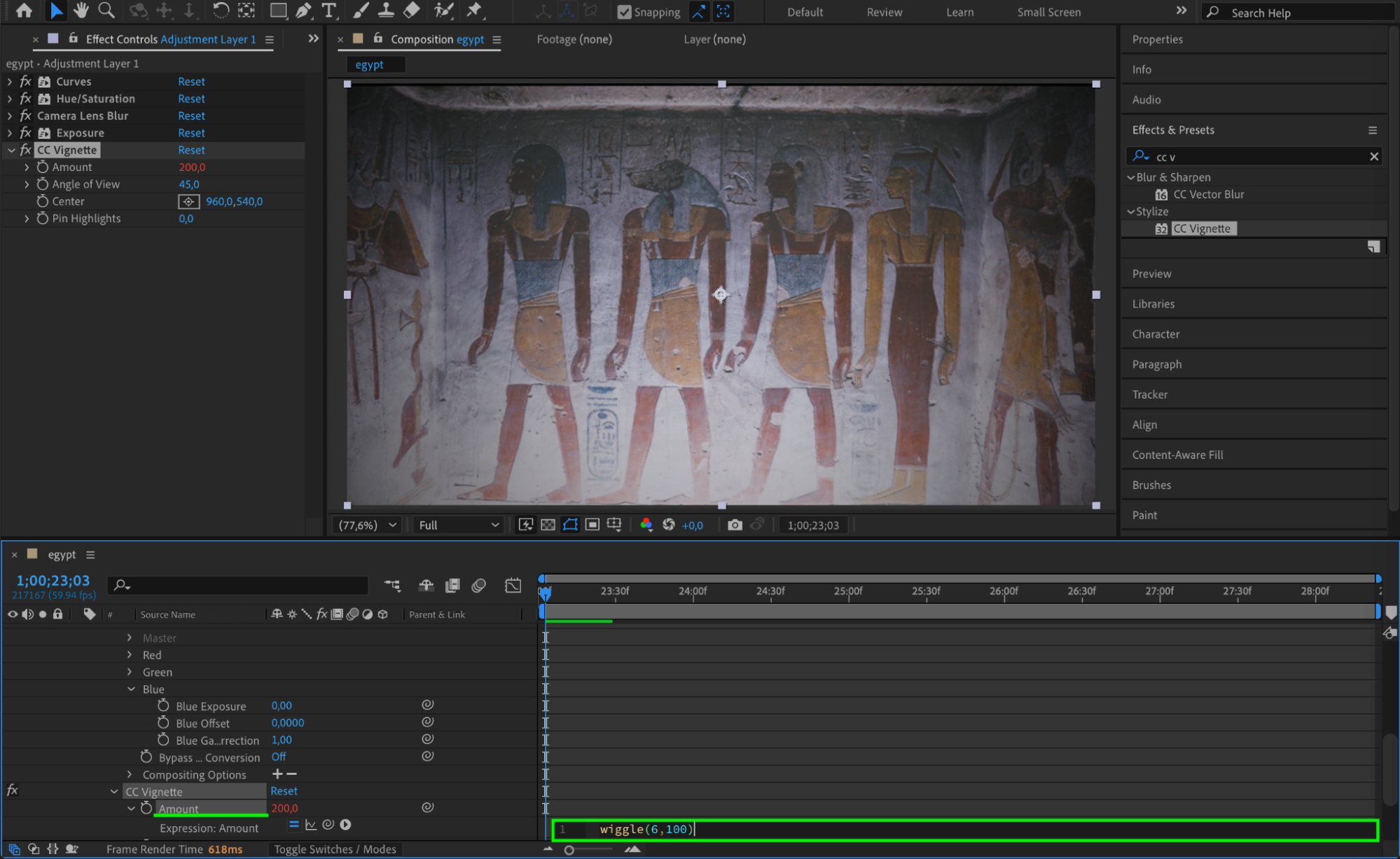Select the Hand tool
The image size is (1400, 859).
coord(81,11)
